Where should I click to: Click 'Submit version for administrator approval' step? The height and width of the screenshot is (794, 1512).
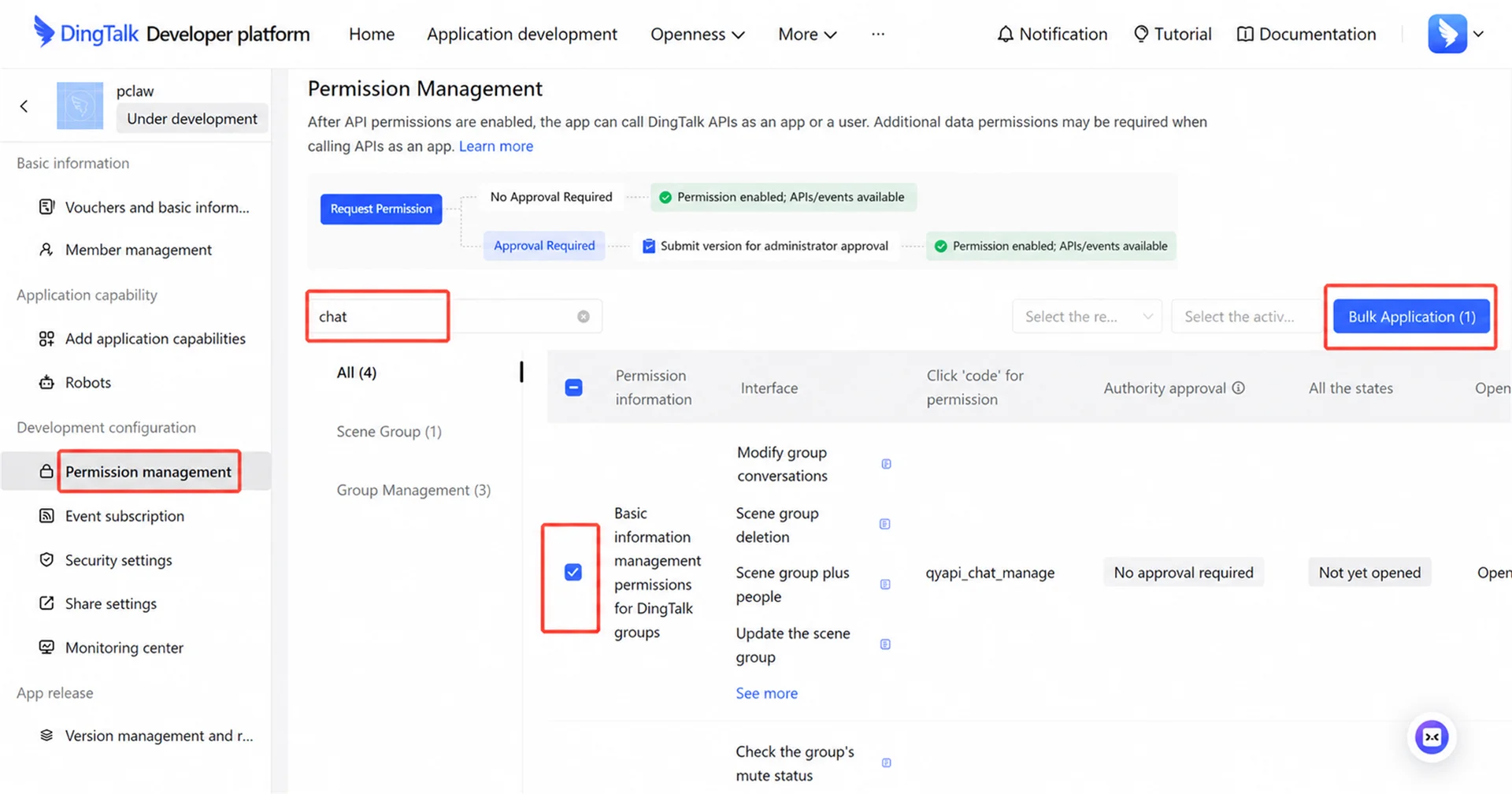[x=766, y=246]
